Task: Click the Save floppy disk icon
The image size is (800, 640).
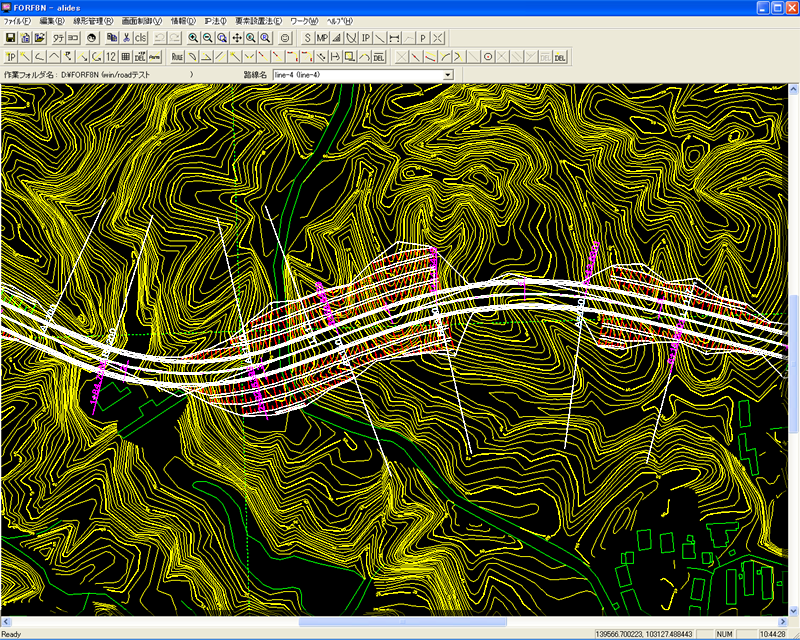Action: tap(10, 37)
